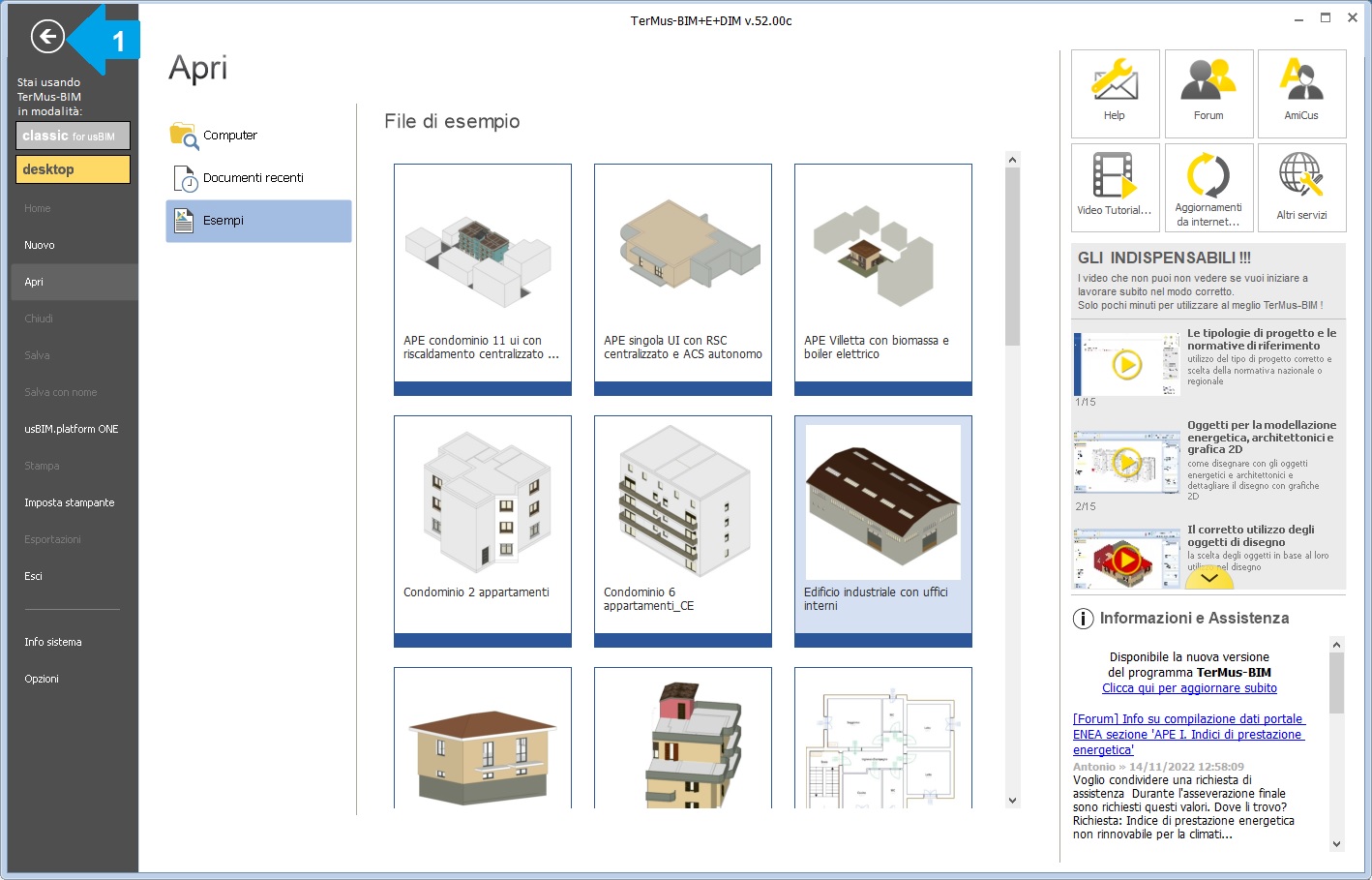Open Opzioni from the left menu
Image resolution: width=1372 pixels, height=880 pixels.
pyautogui.click(x=42, y=679)
